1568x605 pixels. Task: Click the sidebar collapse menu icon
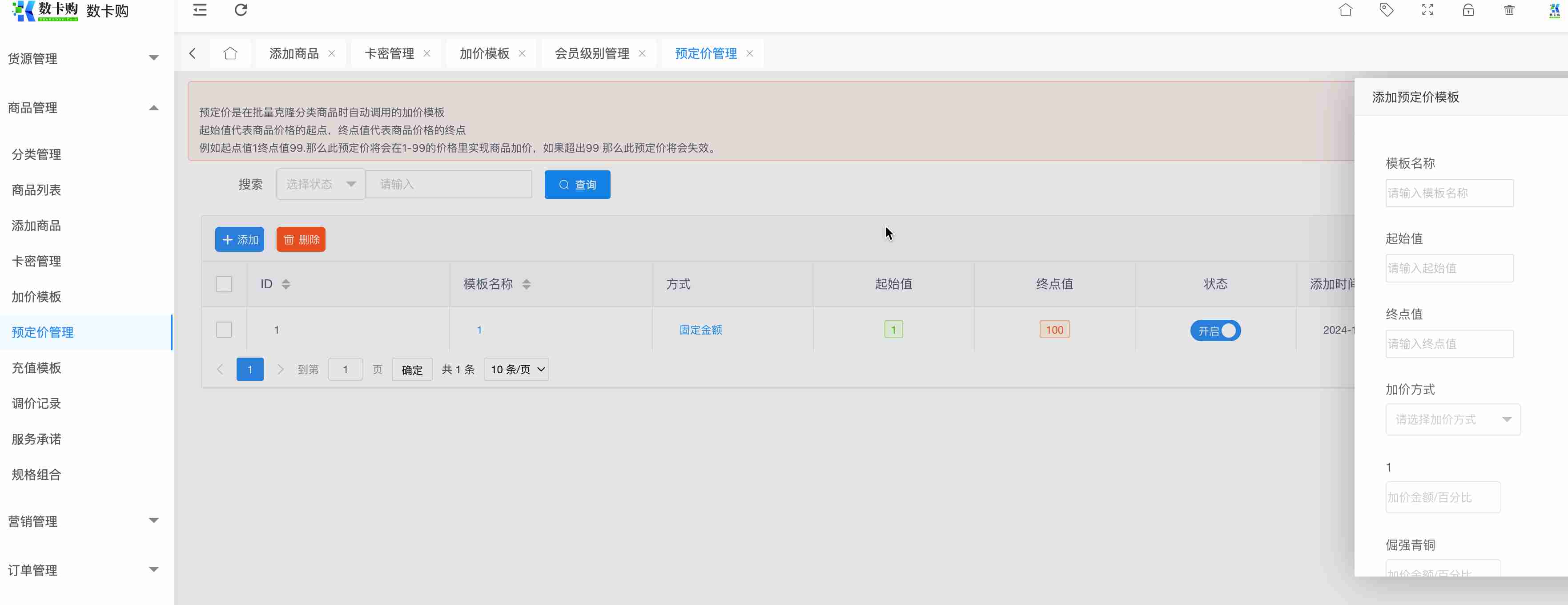[200, 10]
